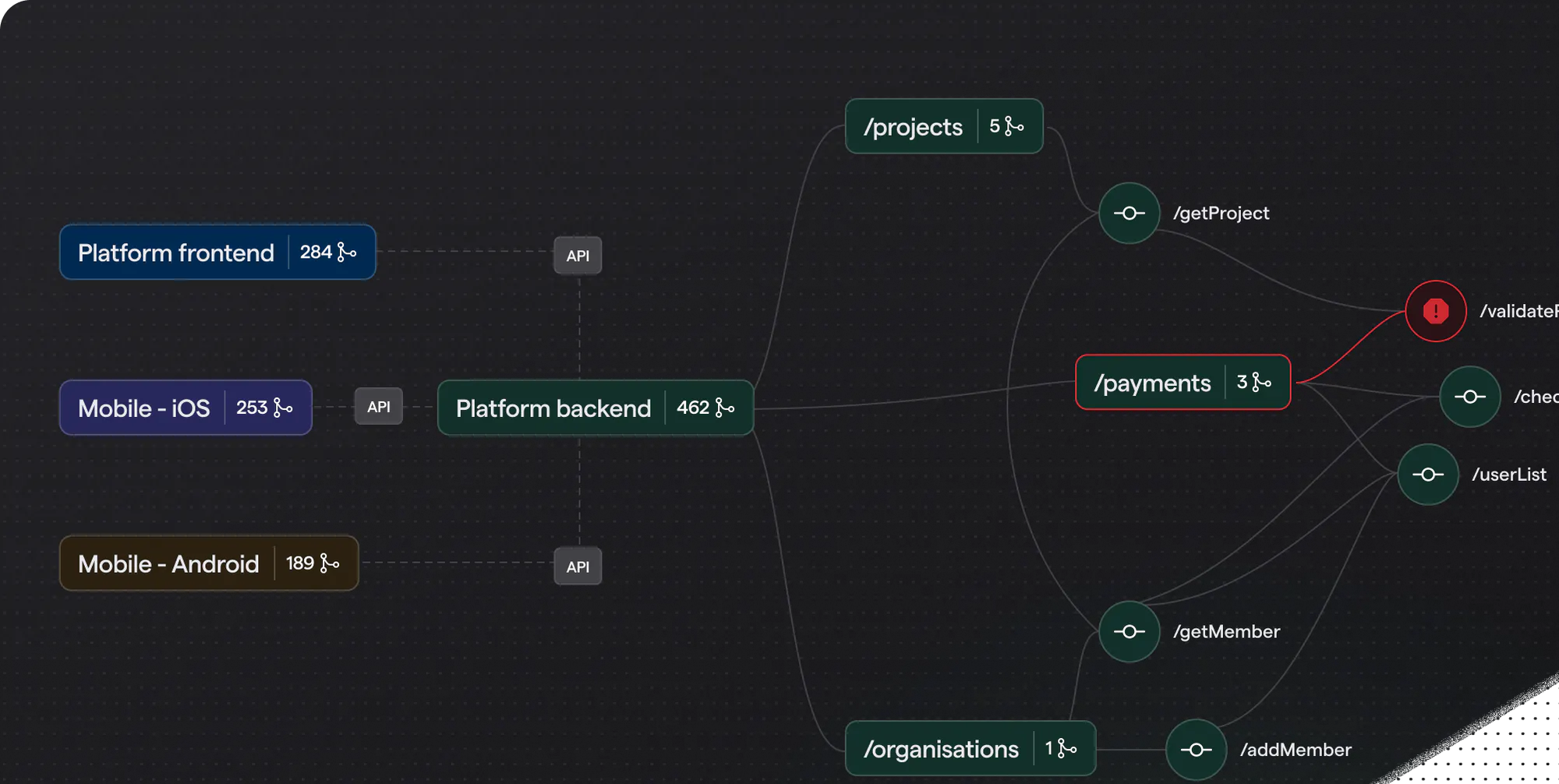Click the branch icon in Mobile - iOS
Image resolution: width=1559 pixels, height=784 pixels.
[283, 408]
